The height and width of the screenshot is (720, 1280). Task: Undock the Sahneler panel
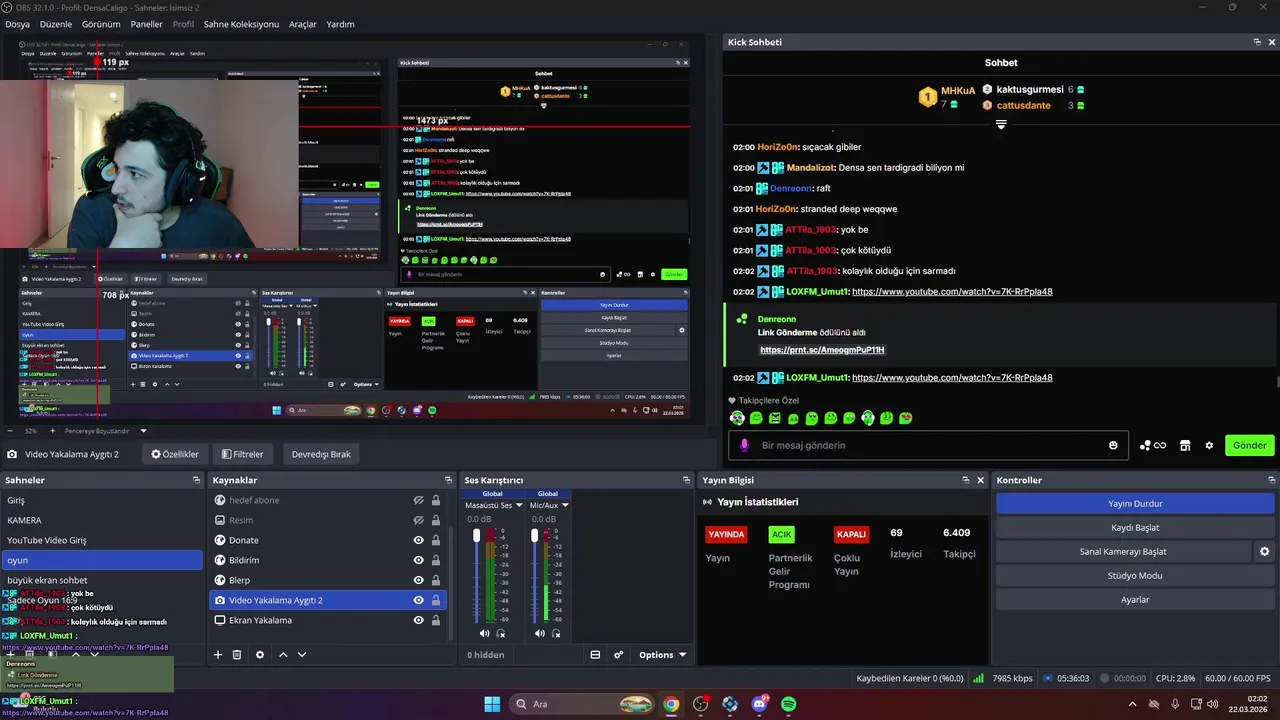click(x=197, y=480)
